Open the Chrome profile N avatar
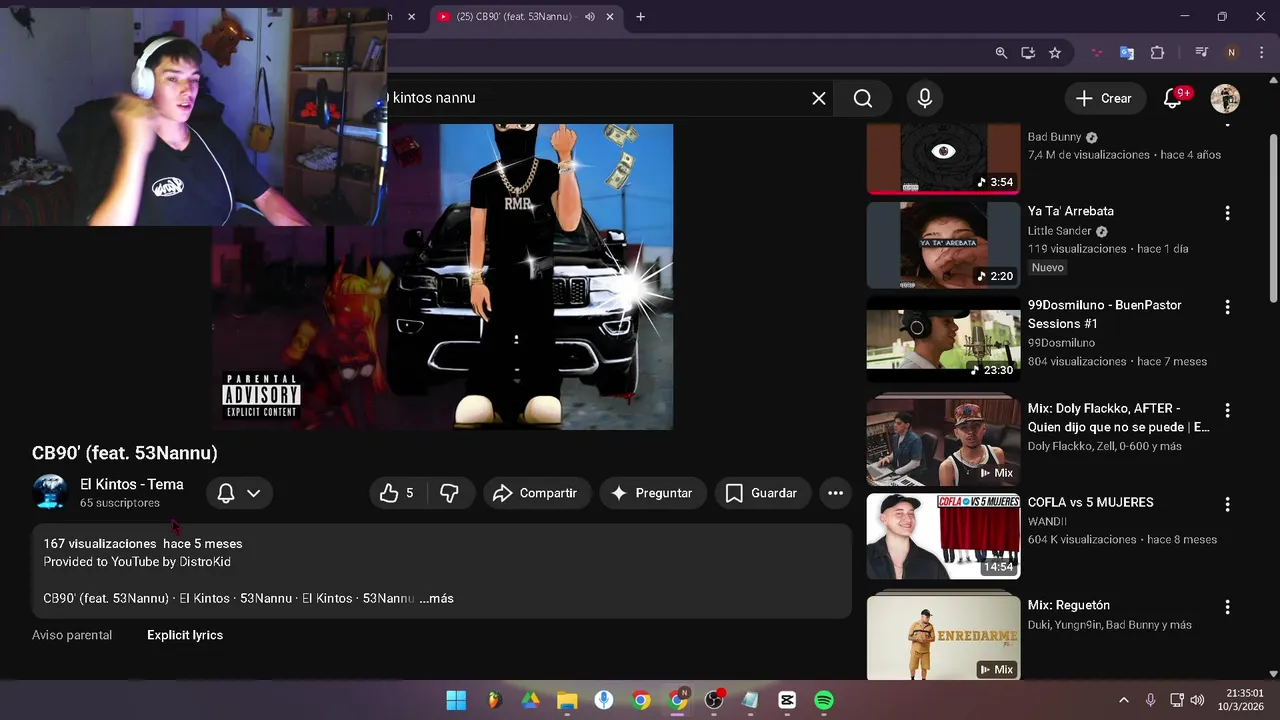Viewport: 1280px width, 720px height. point(1231,53)
